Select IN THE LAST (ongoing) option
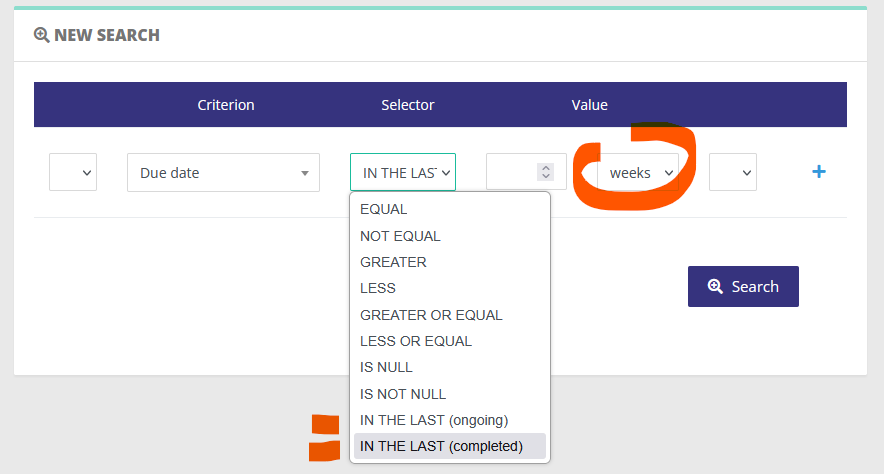Image resolution: width=884 pixels, height=474 pixels. click(x=434, y=420)
